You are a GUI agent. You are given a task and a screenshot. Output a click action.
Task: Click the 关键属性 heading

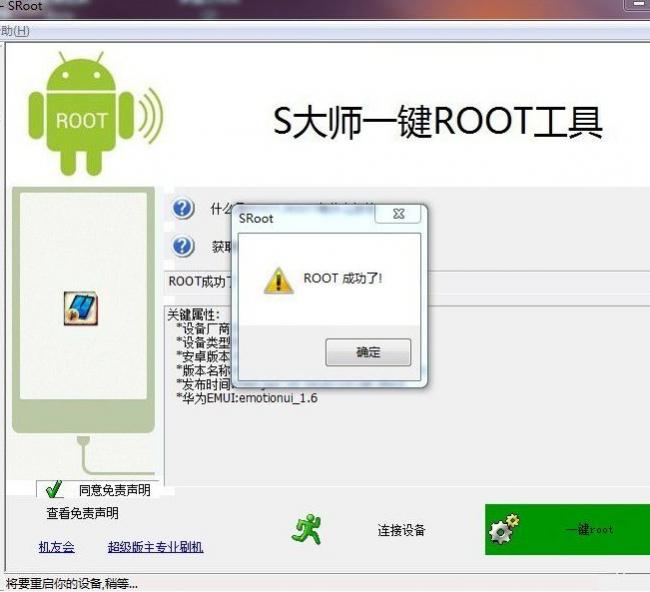193,314
